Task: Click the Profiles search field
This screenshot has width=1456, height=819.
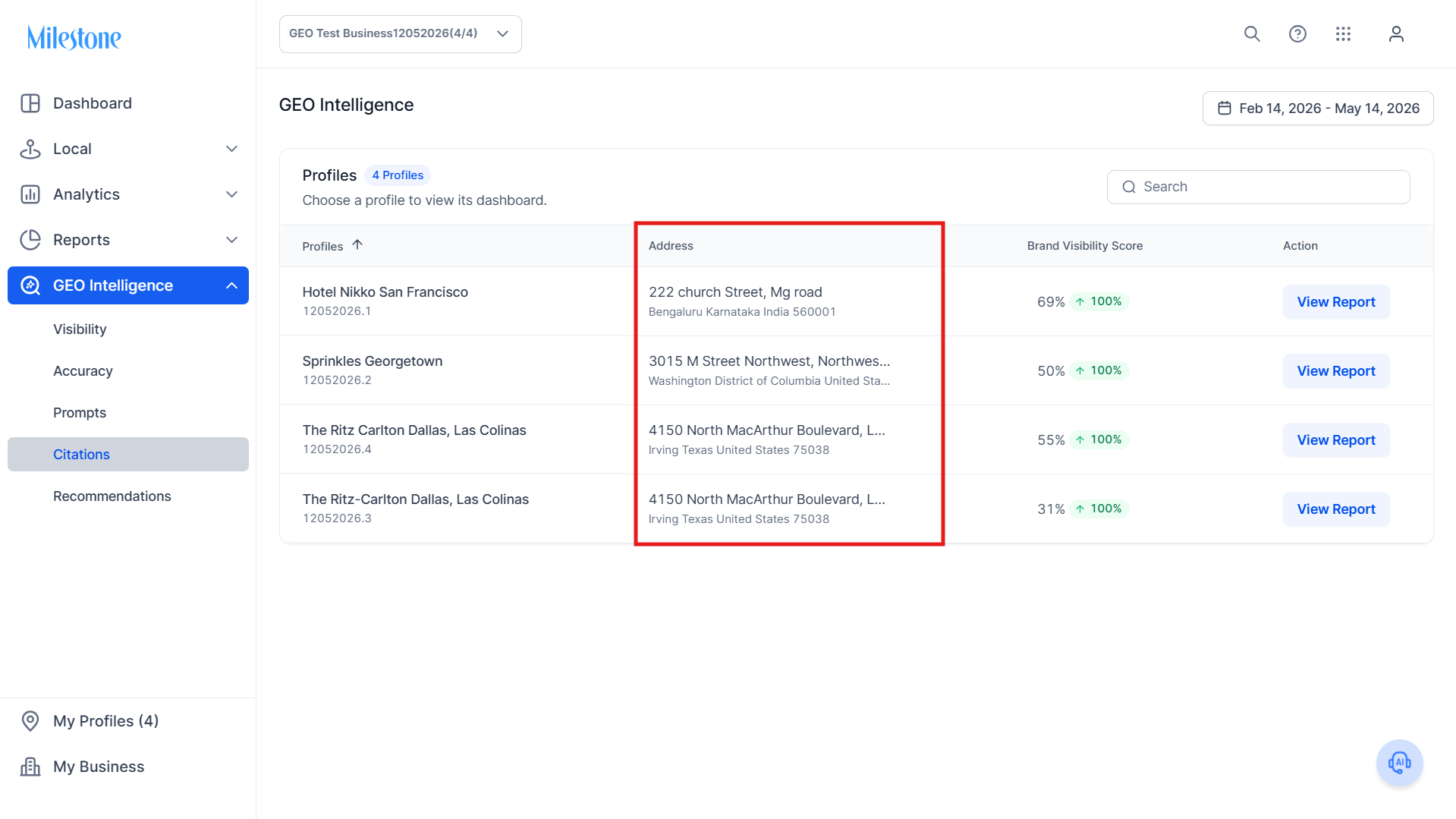Action: [1258, 187]
